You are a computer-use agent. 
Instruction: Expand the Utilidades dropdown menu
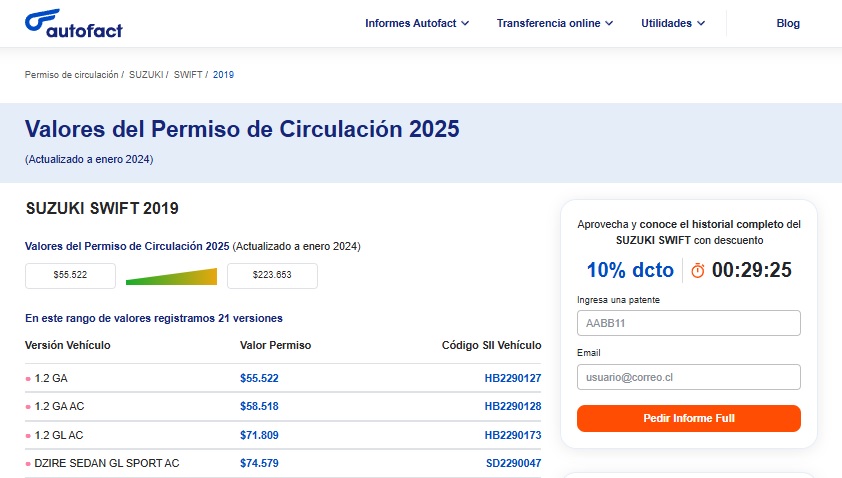(673, 24)
